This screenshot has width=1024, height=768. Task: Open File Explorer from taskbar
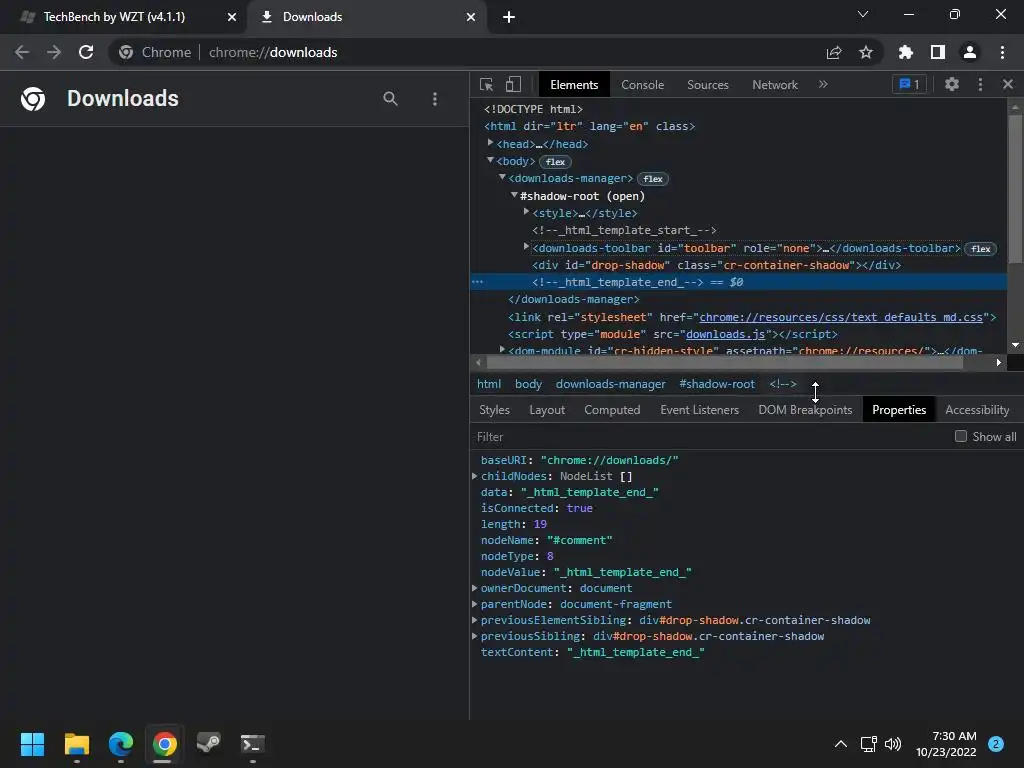pos(76,744)
